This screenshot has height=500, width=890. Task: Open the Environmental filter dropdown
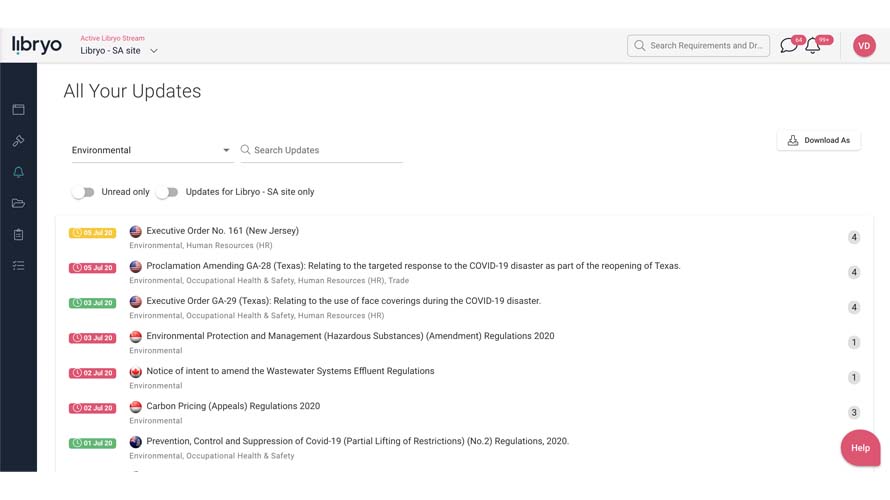(151, 150)
